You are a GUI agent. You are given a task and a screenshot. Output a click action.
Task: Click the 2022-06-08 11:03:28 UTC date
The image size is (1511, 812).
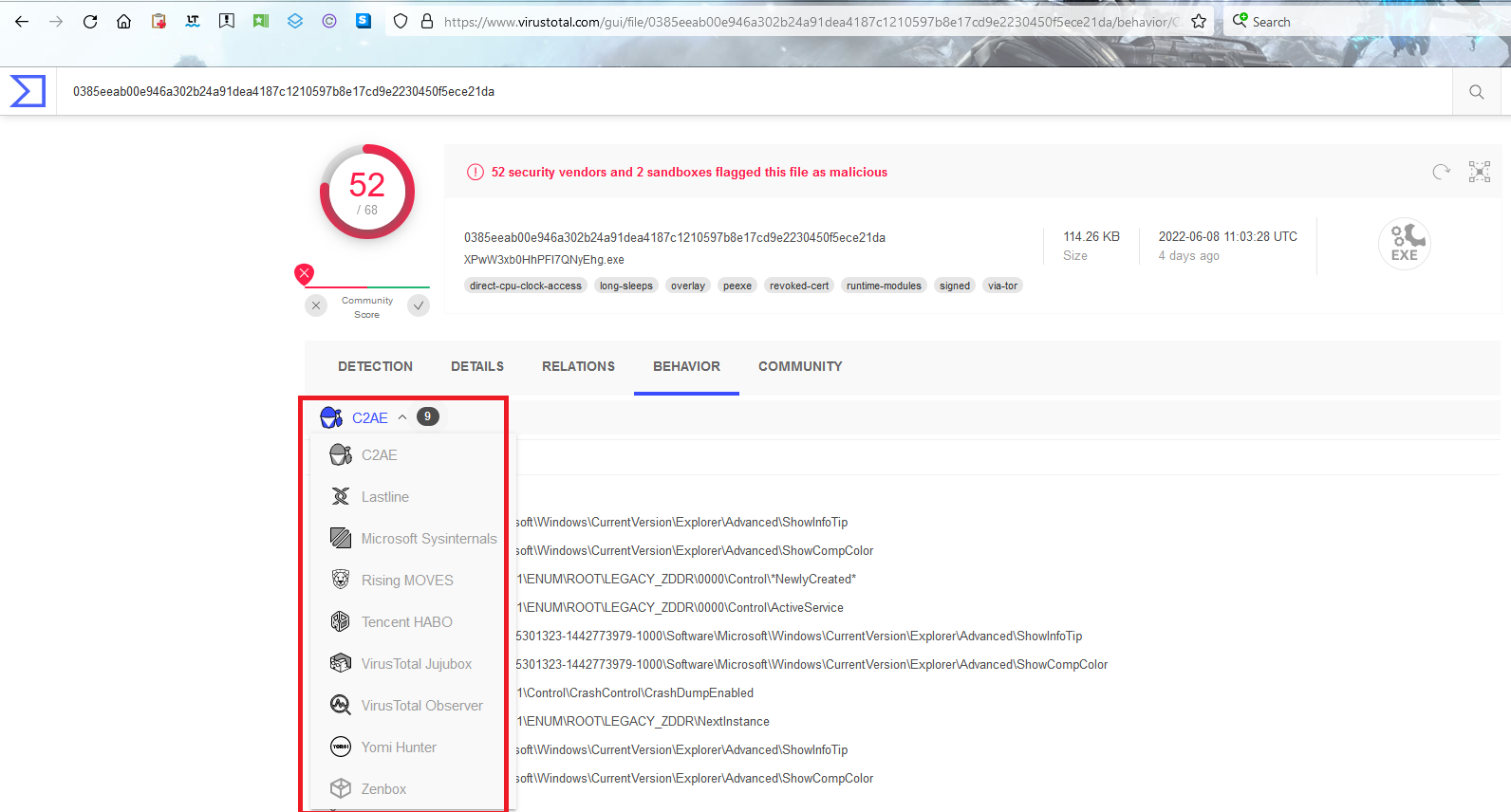(1228, 236)
